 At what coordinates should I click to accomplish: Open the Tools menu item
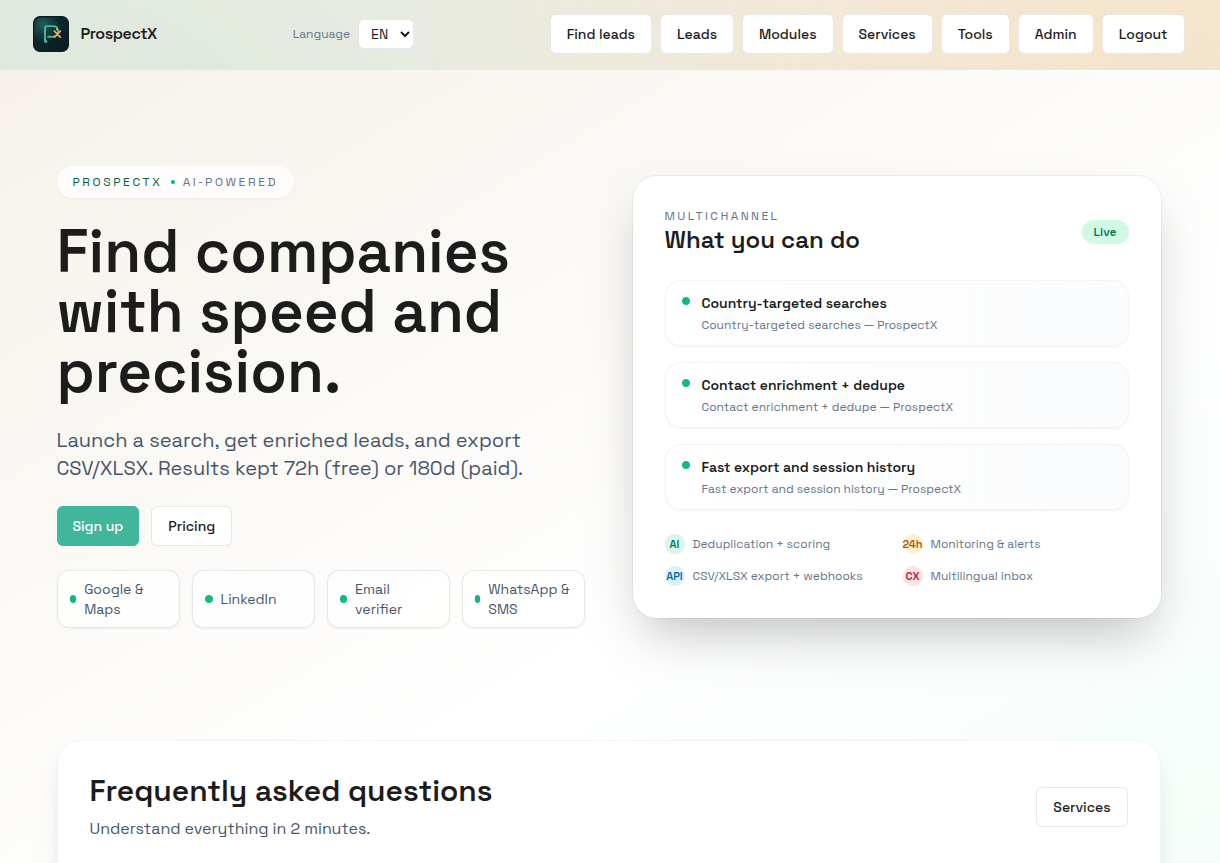click(975, 33)
